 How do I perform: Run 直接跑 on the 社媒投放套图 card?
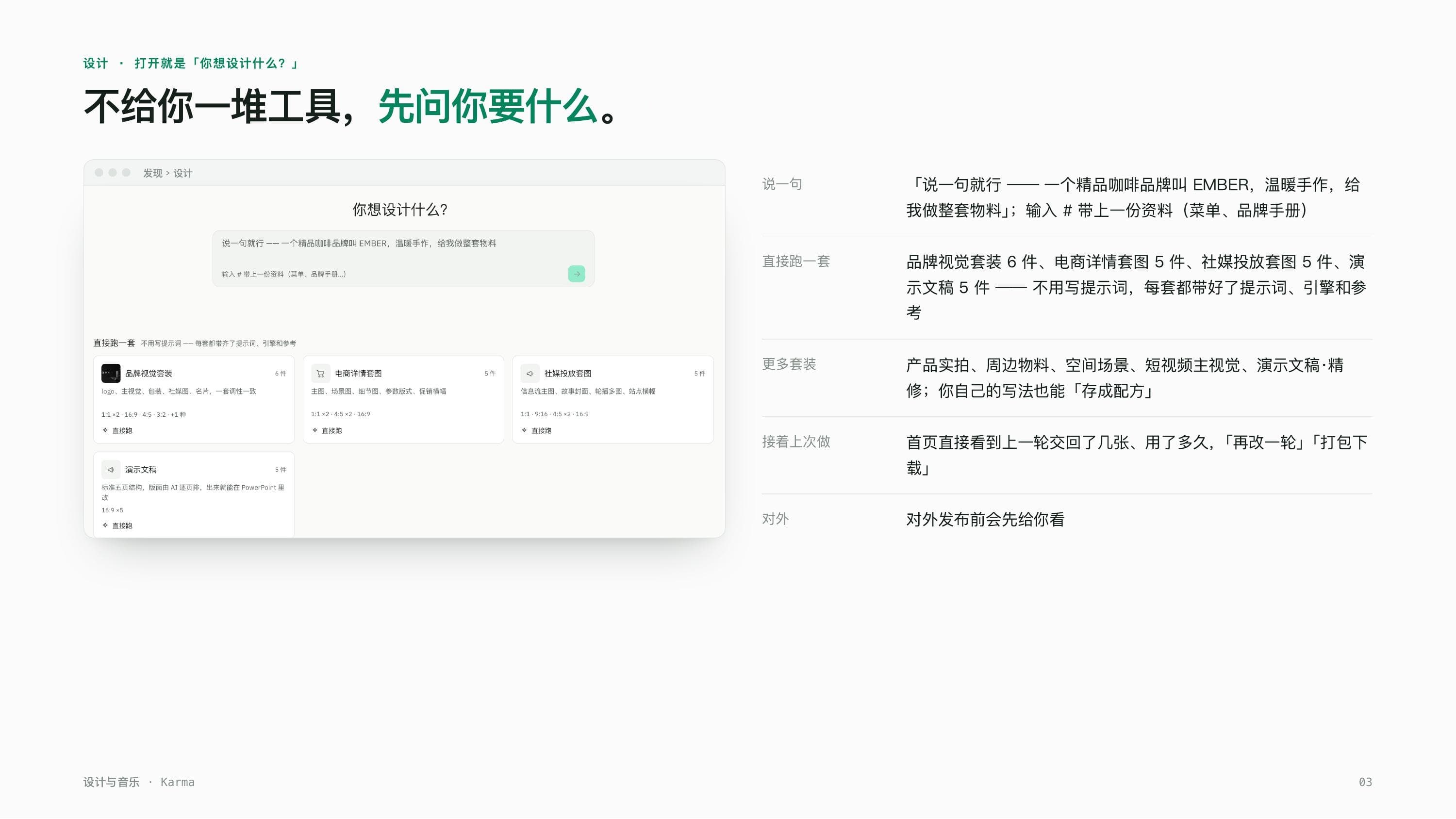tap(536, 431)
